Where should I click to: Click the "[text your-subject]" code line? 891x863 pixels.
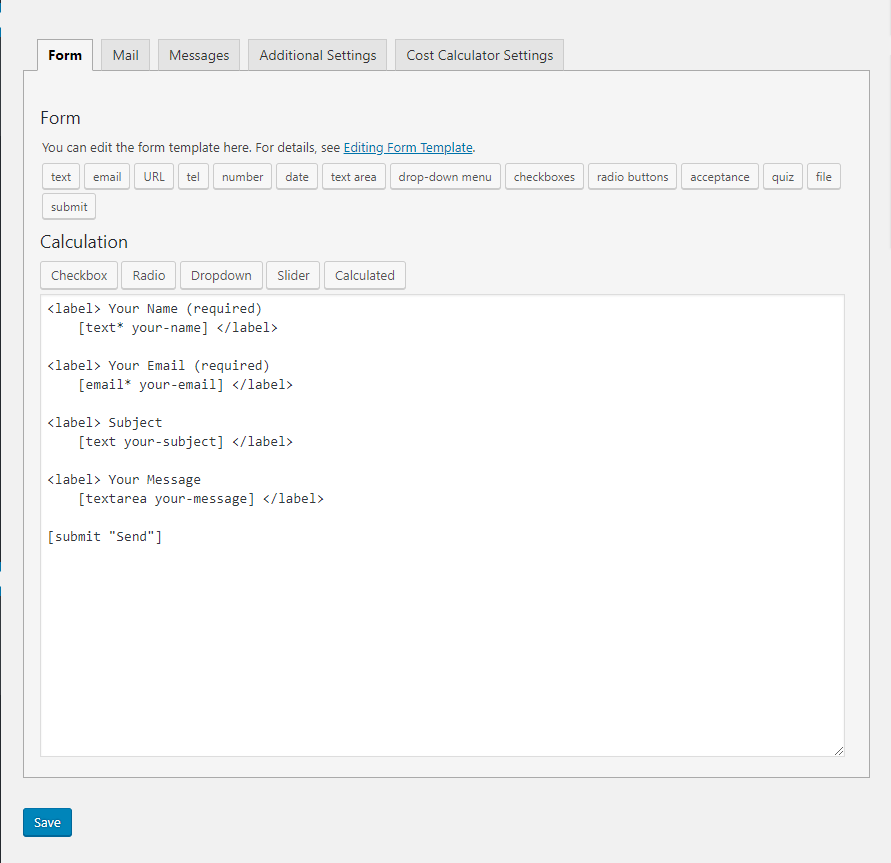click(185, 441)
